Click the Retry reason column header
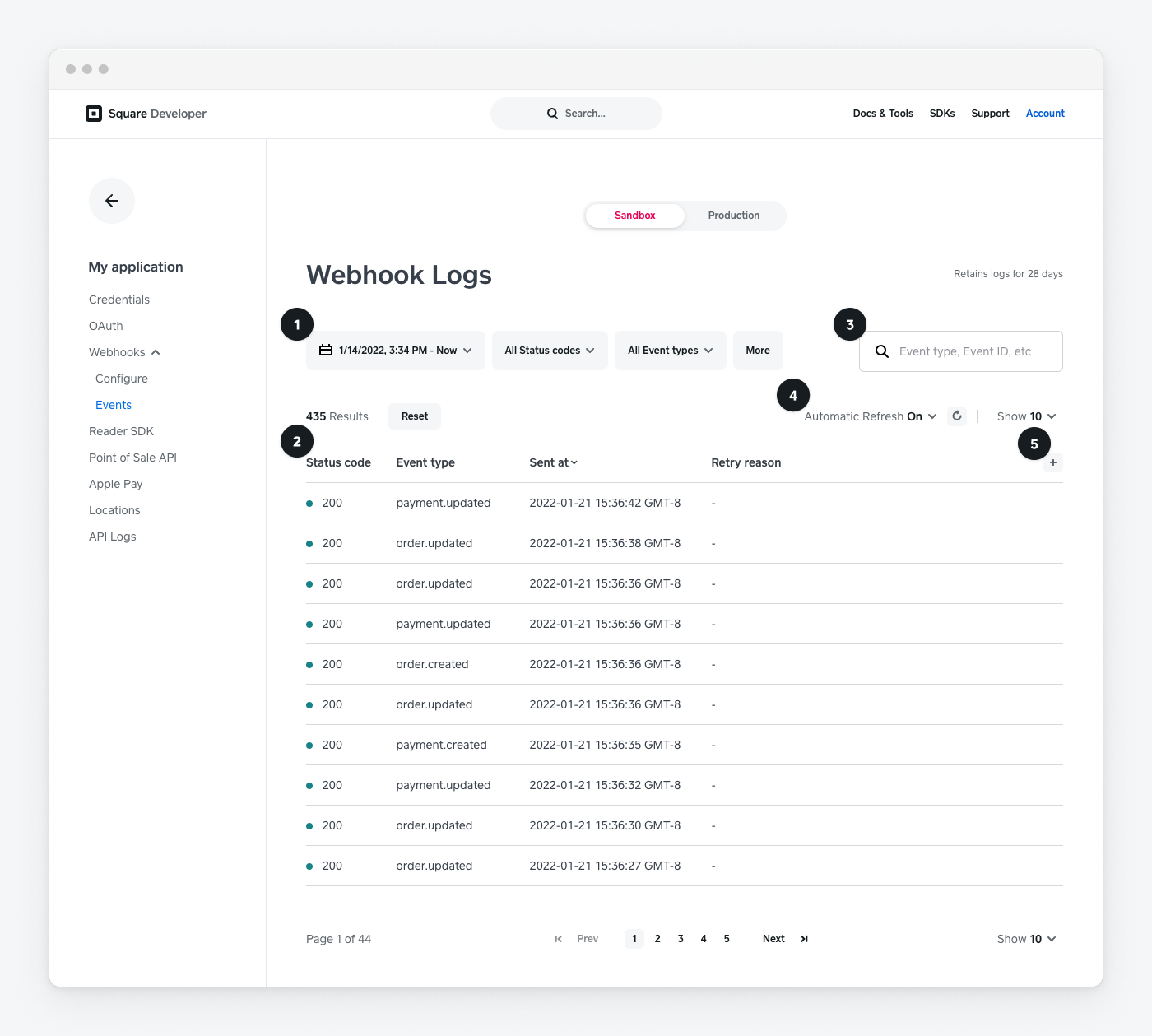 tap(746, 462)
